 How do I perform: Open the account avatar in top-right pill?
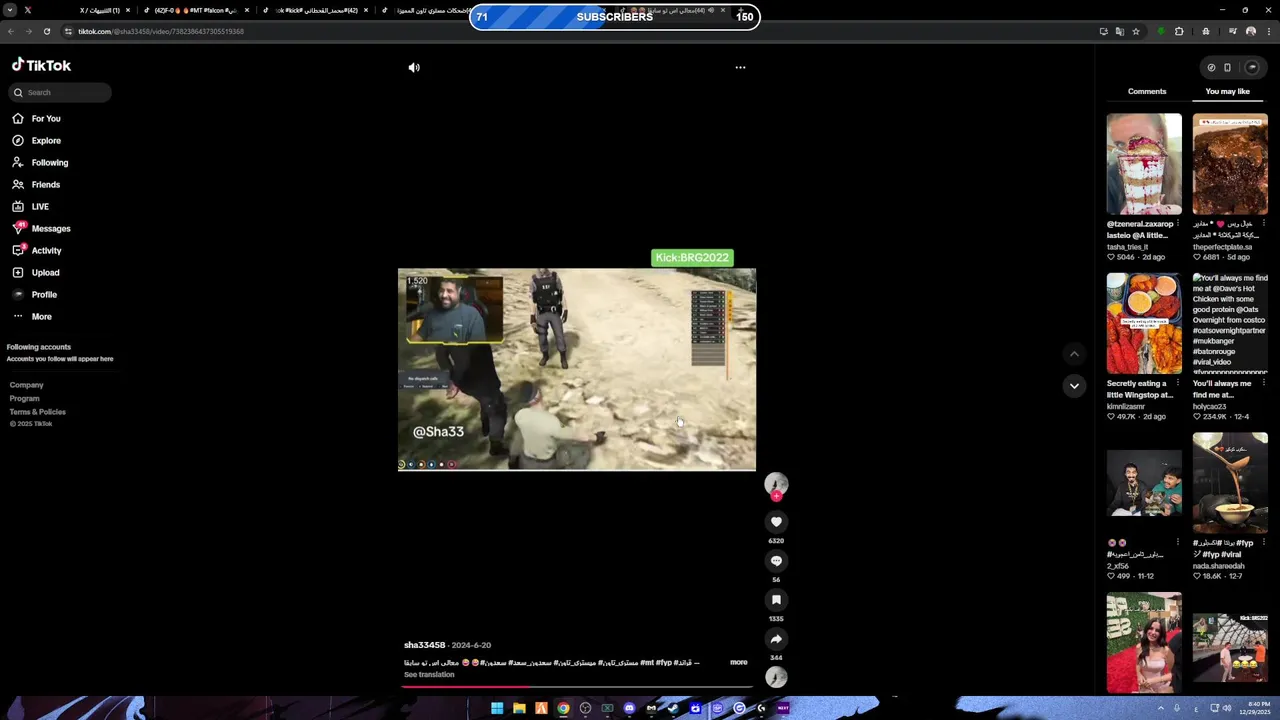[x=1252, y=68]
